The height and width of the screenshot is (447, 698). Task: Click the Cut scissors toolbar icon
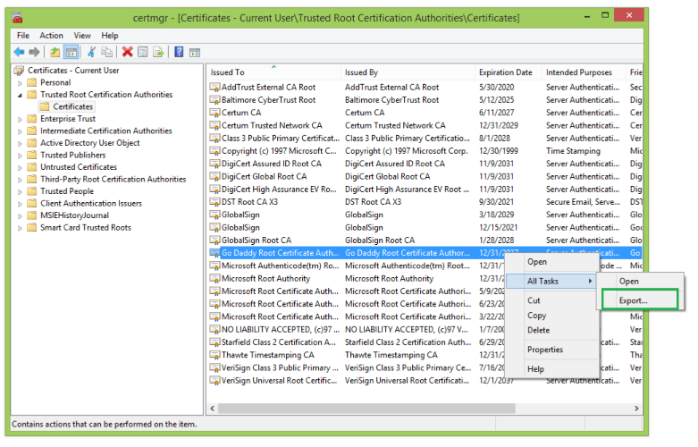pyautogui.click(x=92, y=53)
